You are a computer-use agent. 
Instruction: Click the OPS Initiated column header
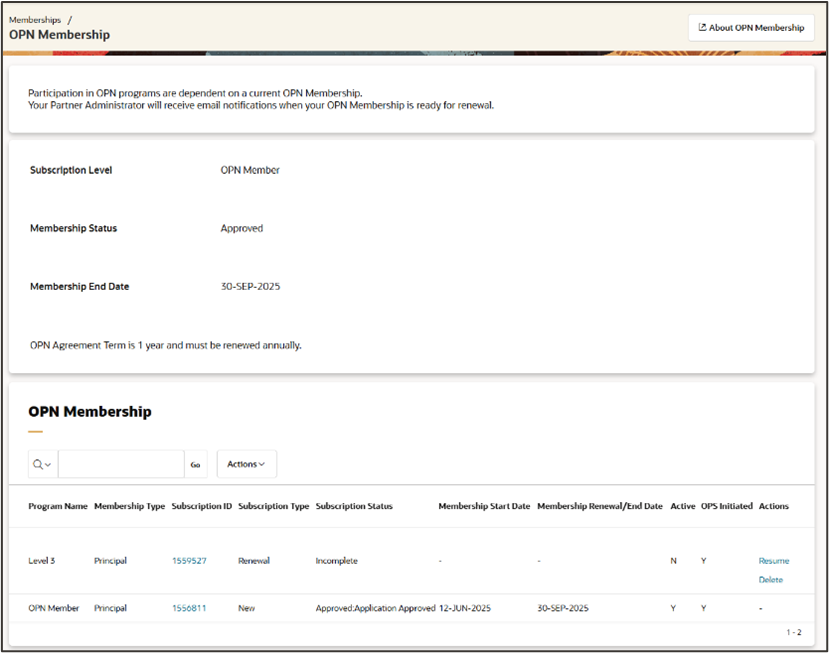726,506
